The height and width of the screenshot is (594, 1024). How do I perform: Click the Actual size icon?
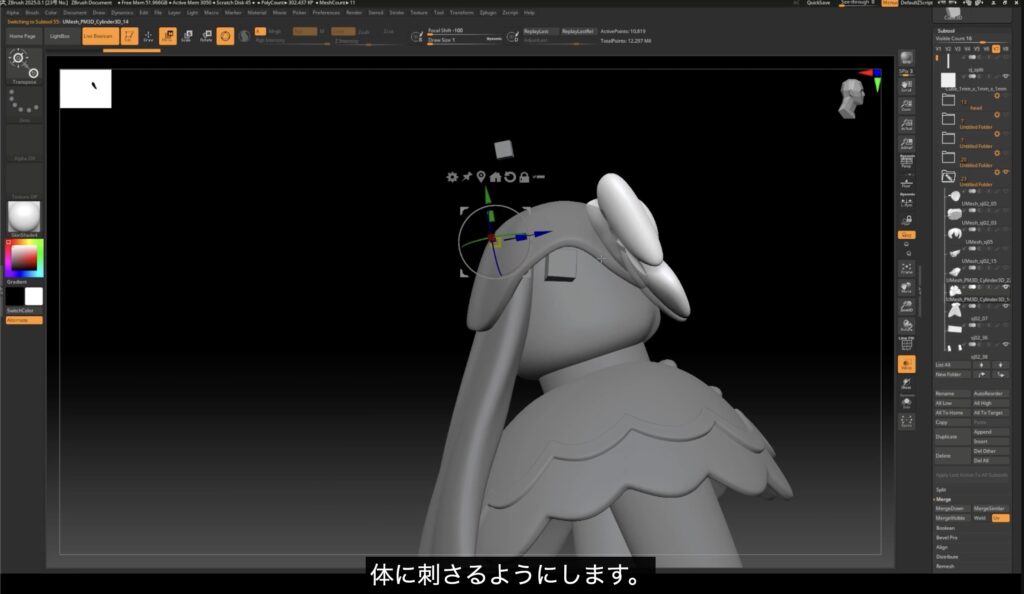point(906,124)
